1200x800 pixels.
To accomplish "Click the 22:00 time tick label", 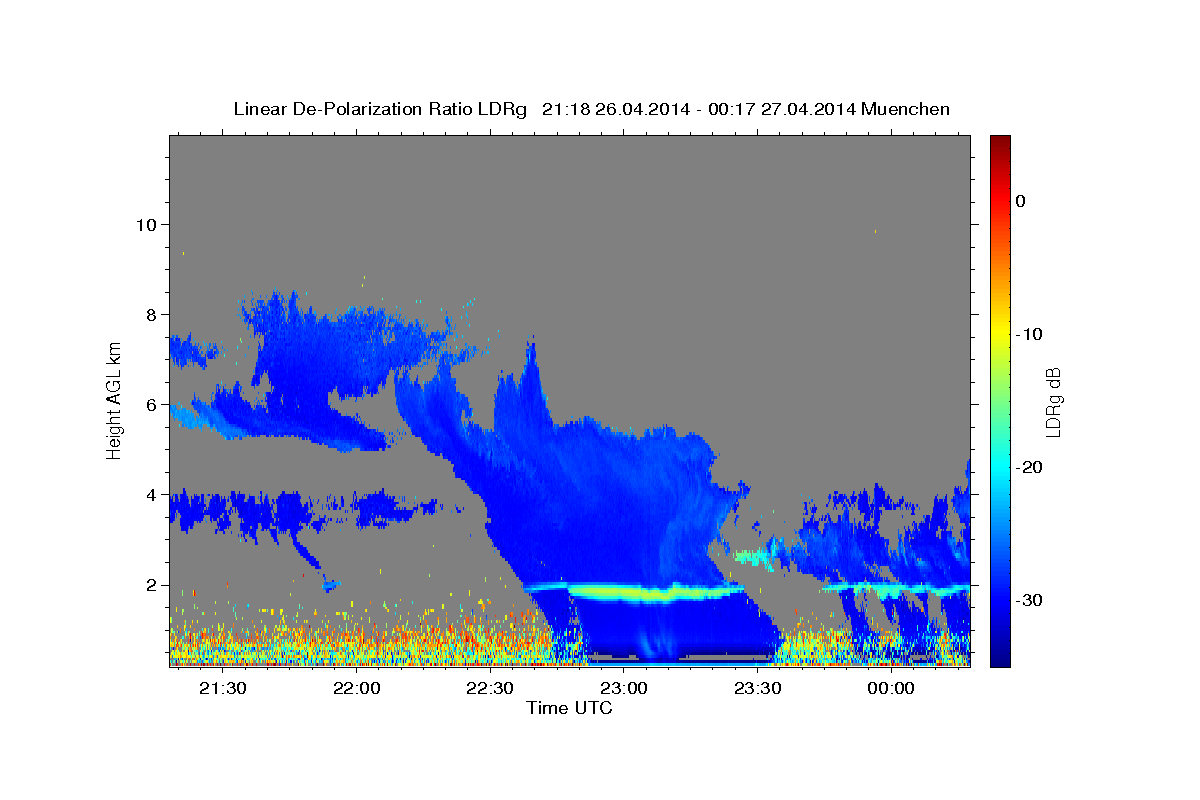I will point(356,688).
